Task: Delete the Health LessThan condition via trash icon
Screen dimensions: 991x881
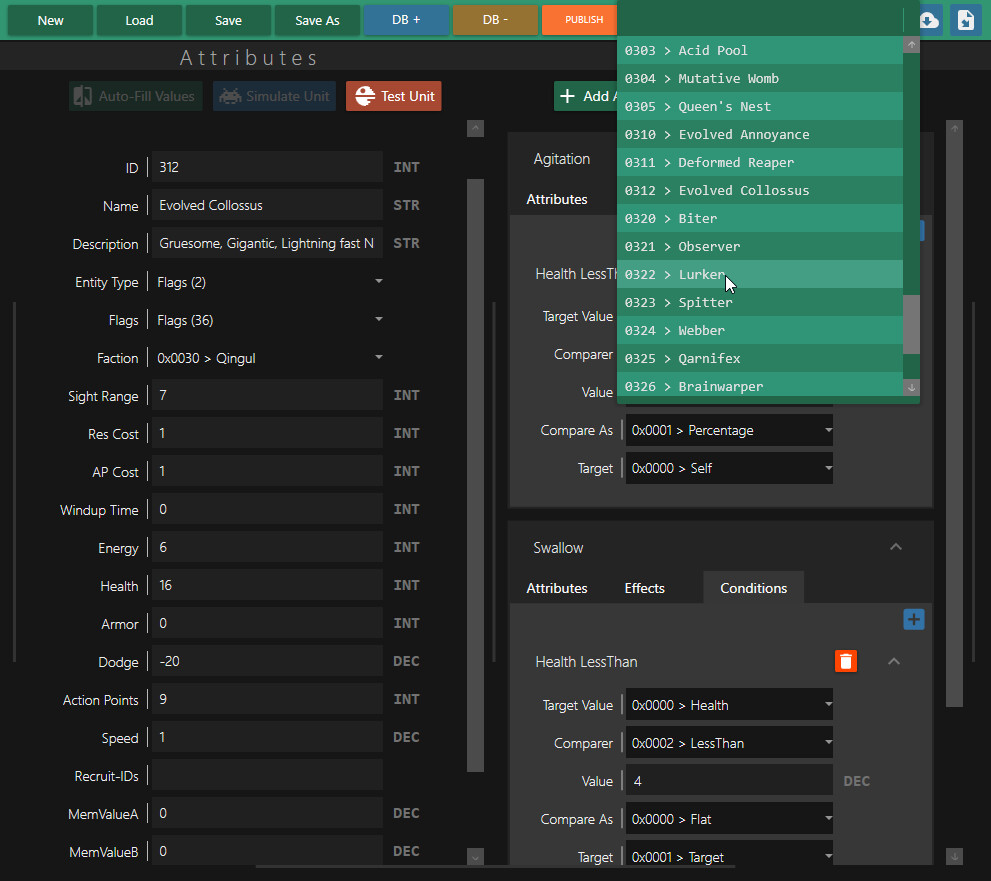Action: pyautogui.click(x=846, y=661)
